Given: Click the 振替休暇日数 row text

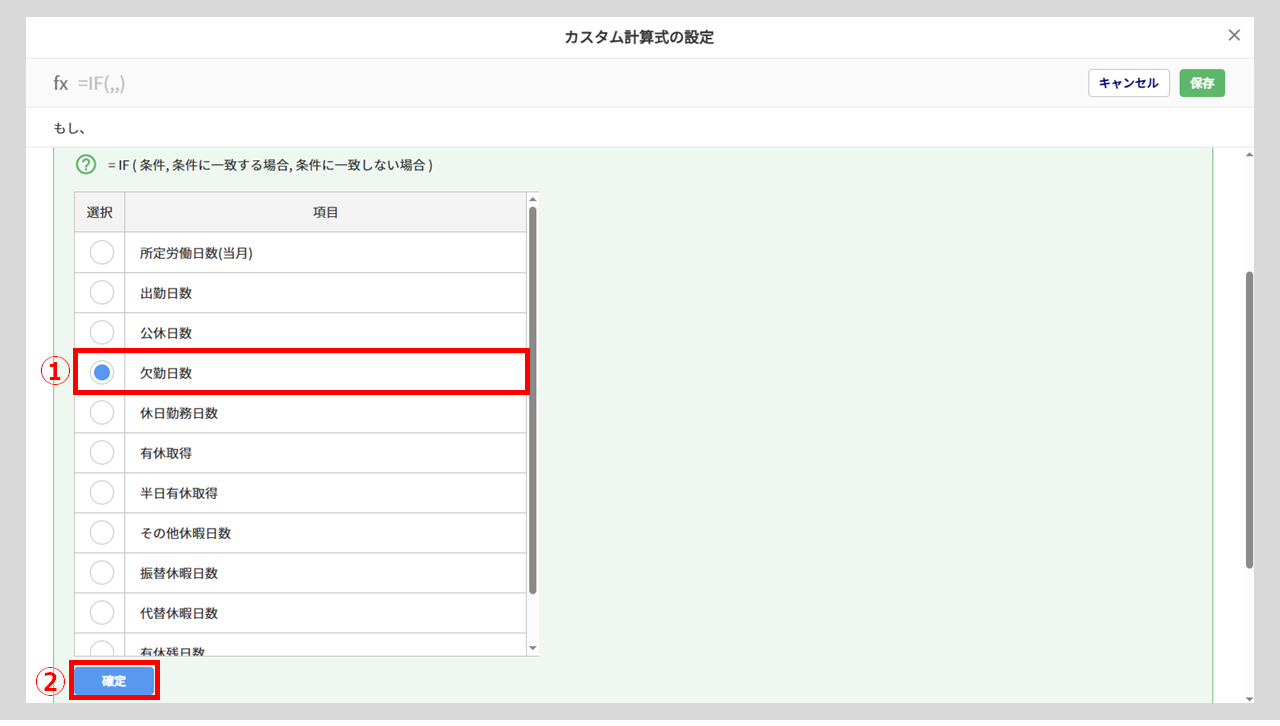Looking at the screenshot, I should click(179, 573).
